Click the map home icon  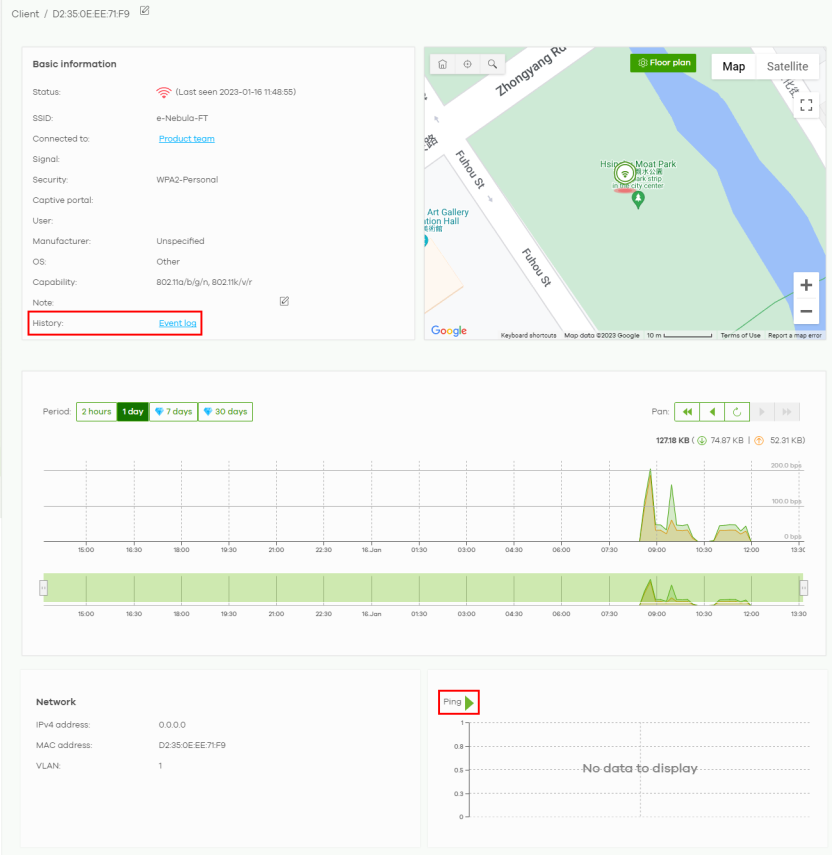click(x=442, y=64)
